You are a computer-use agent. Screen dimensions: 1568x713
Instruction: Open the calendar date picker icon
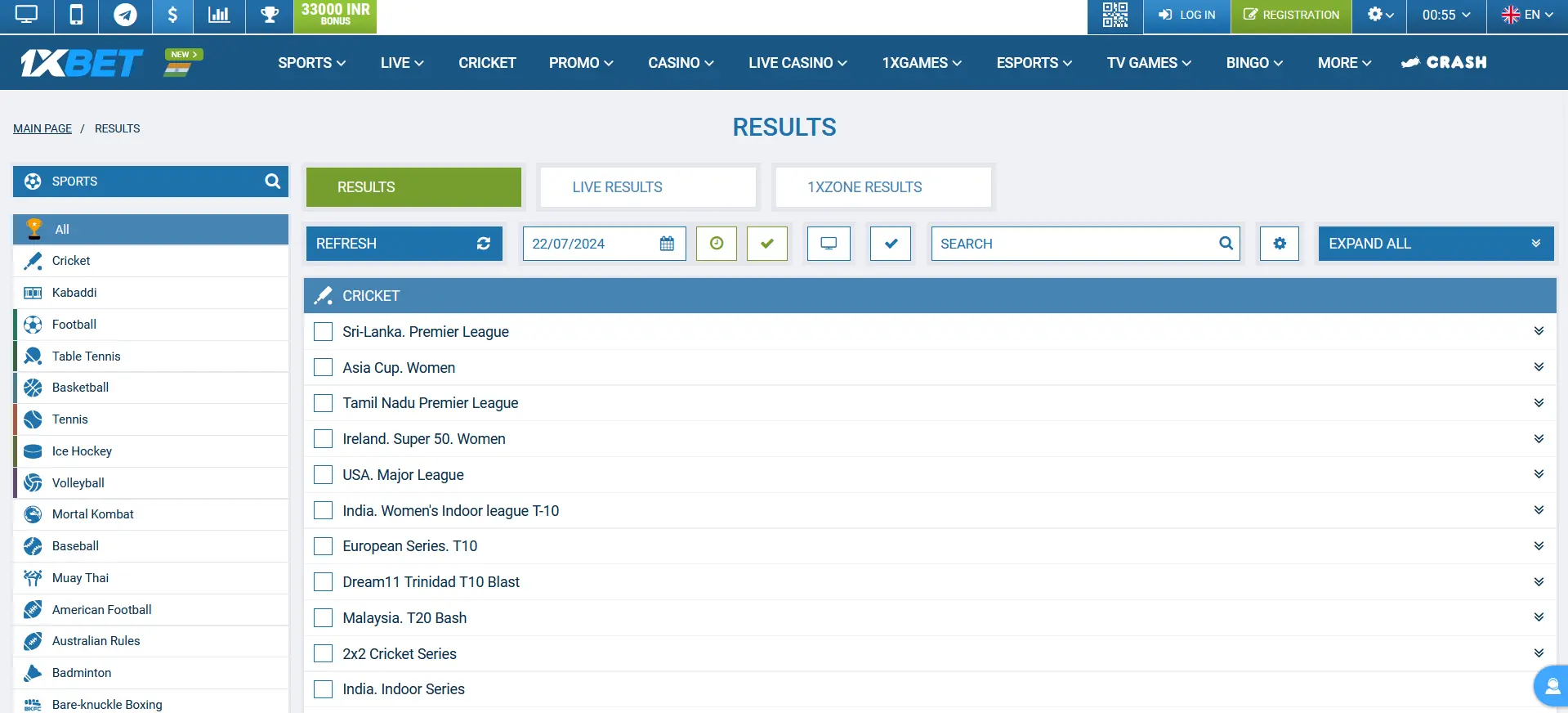[x=667, y=244]
